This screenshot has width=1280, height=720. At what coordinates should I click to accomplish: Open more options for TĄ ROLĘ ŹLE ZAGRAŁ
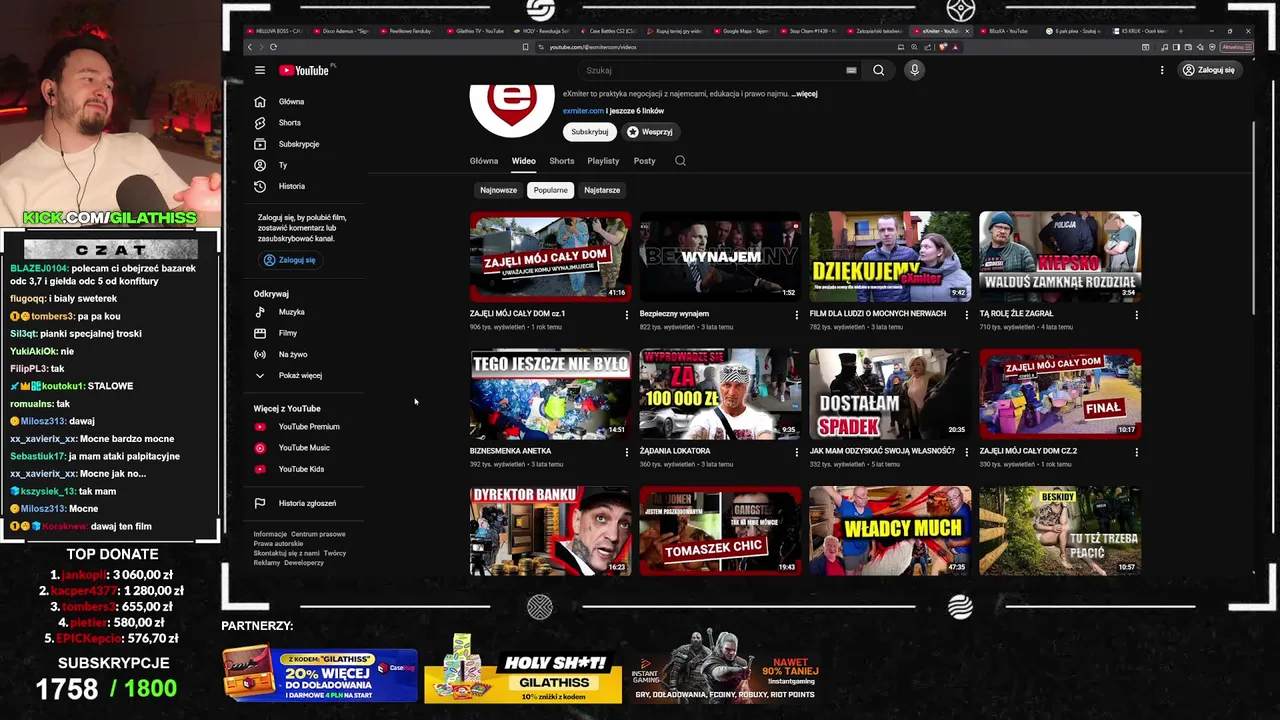pos(1136,315)
